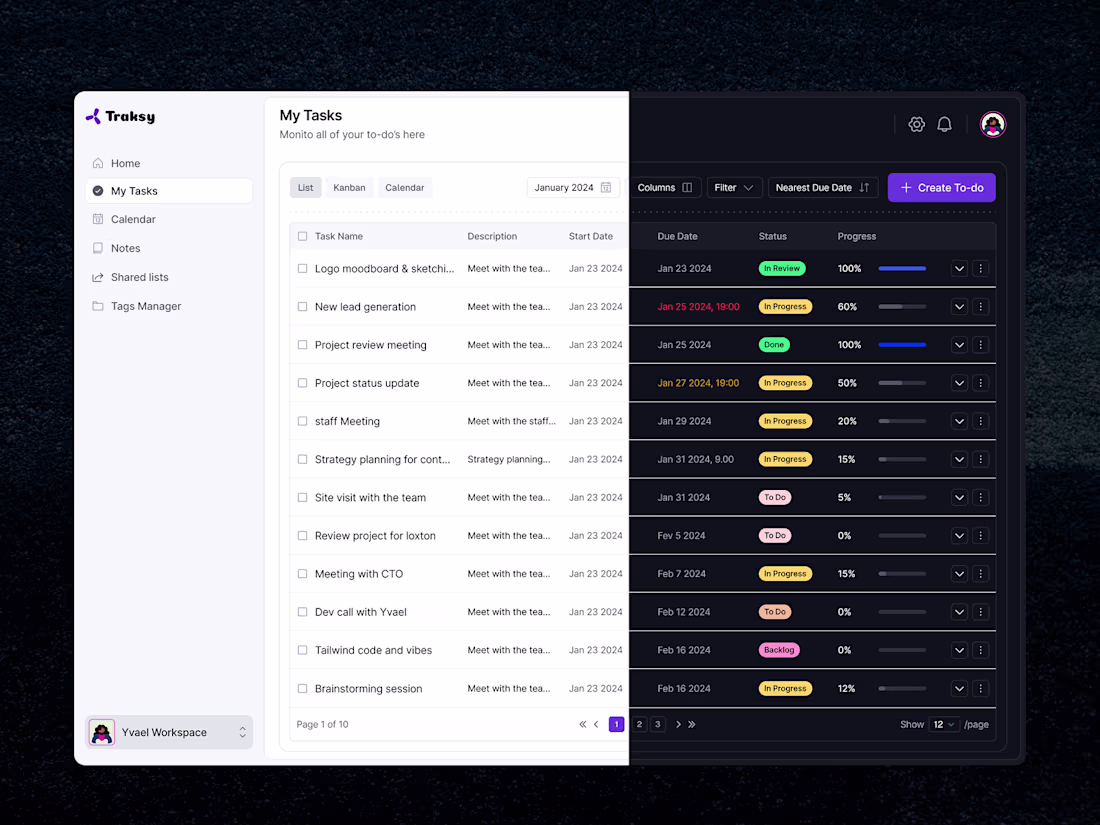Open the Yvael Workspace switcher
Image resolution: width=1100 pixels, height=825 pixels.
pyautogui.click(x=168, y=732)
